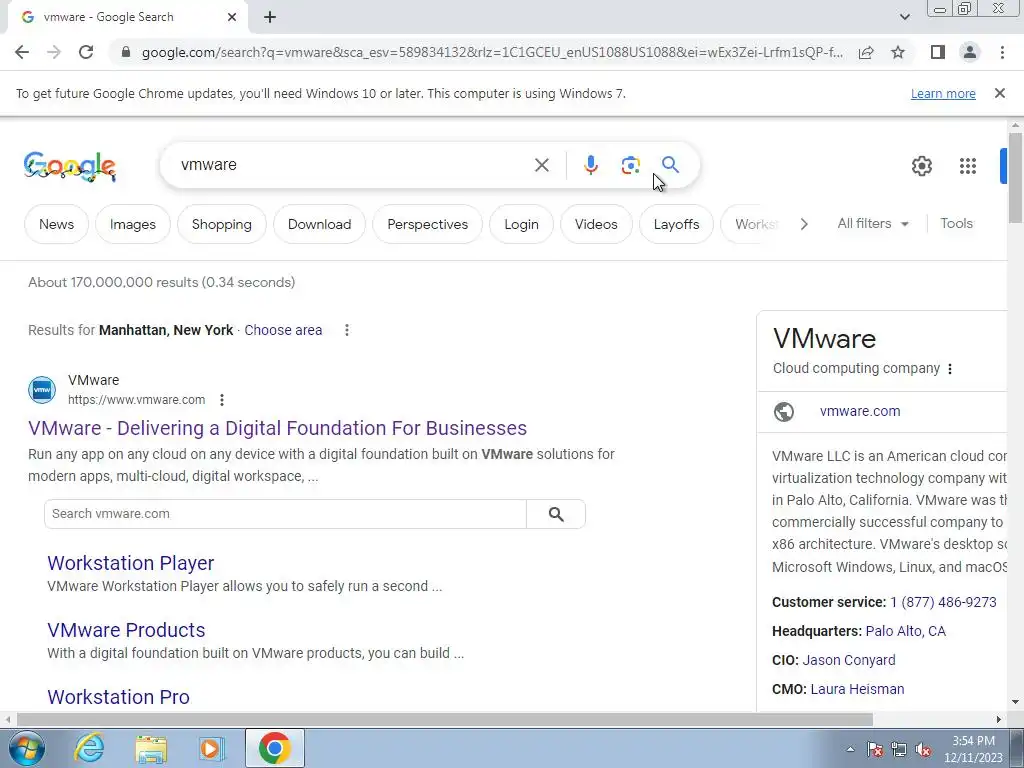Click the Jason Conyard CIO link
1024x768 pixels.
(x=849, y=660)
